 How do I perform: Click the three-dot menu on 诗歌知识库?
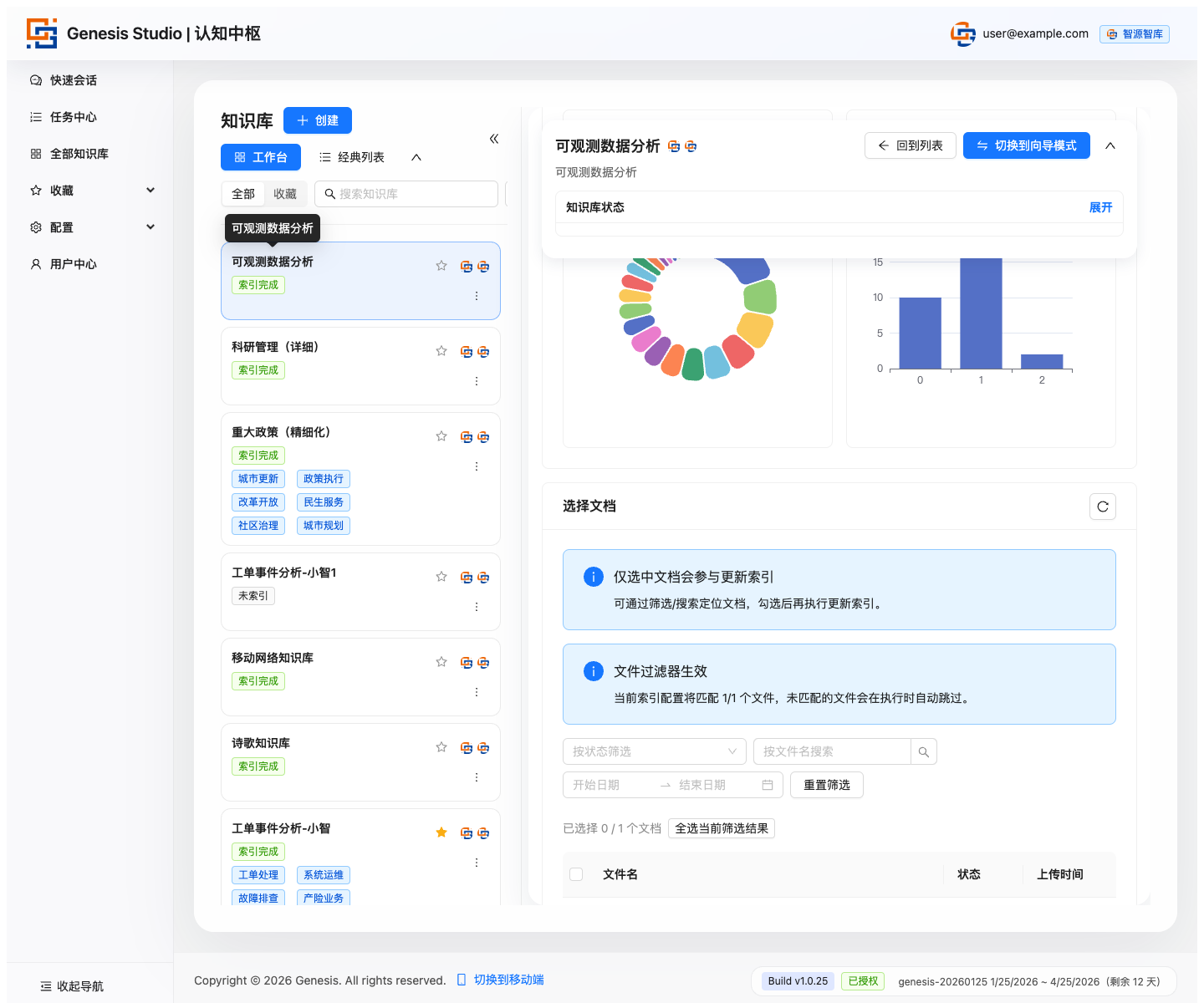[x=477, y=777]
